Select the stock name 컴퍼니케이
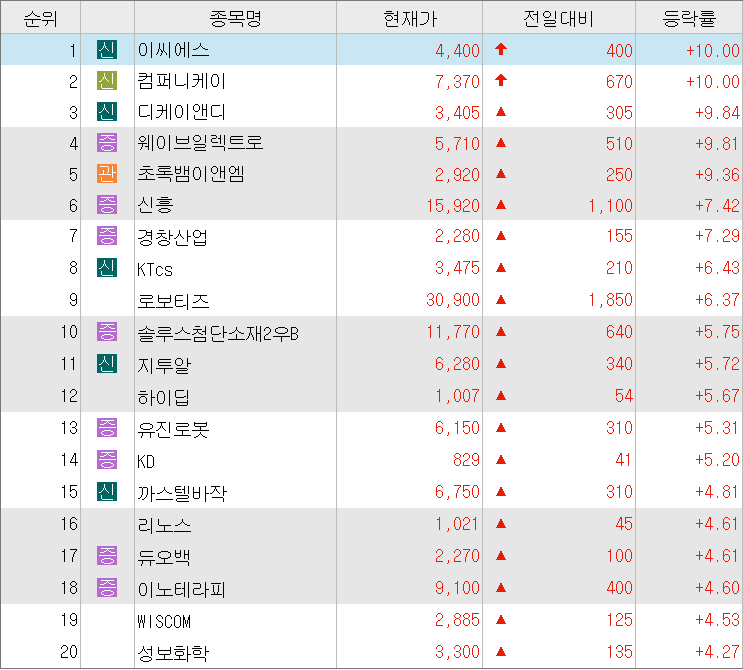Image resolution: width=743 pixels, height=670 pixels. [x=181, y=81]
